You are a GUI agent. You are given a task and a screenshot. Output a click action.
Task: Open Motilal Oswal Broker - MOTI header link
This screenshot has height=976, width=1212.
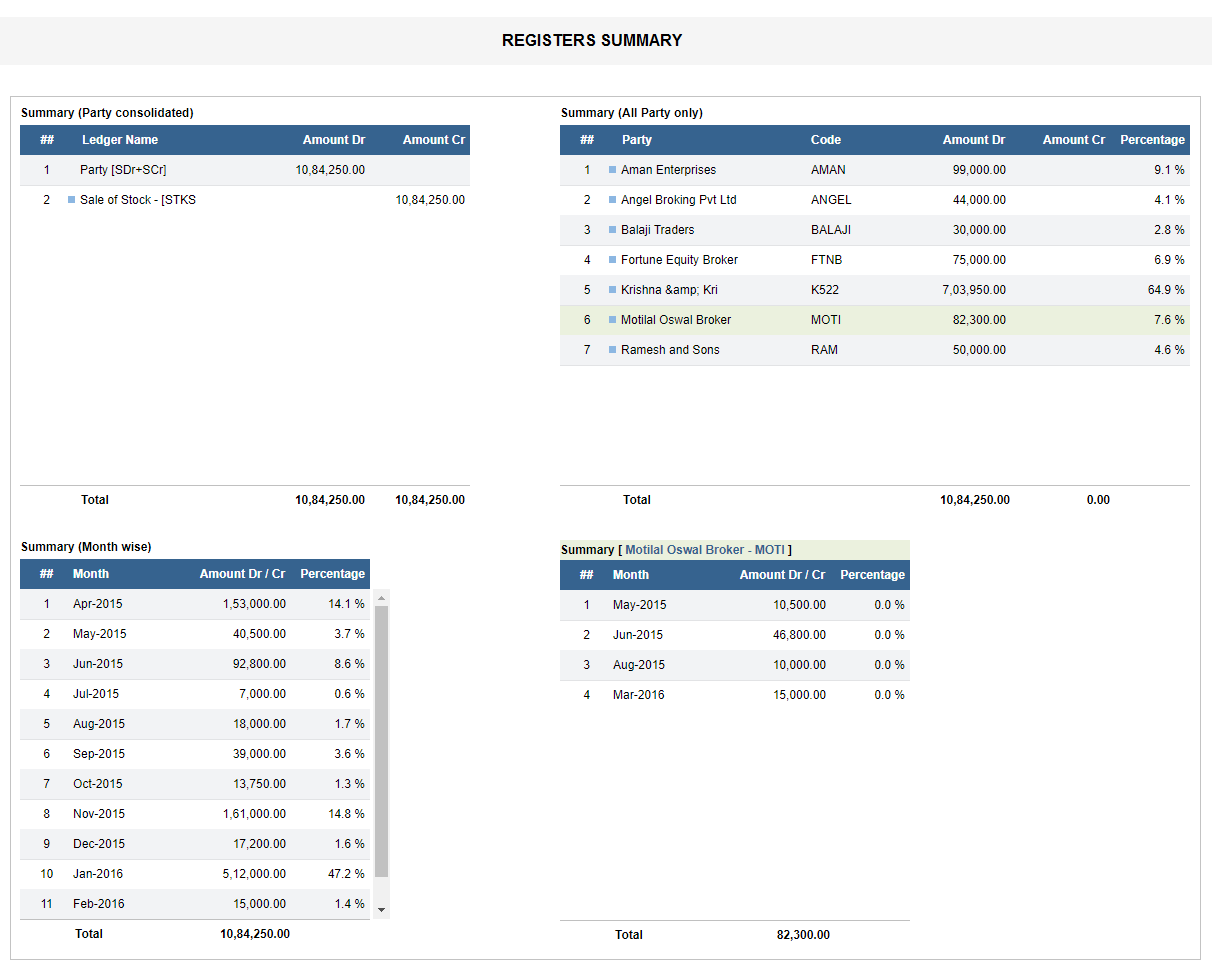click(705, 550)
